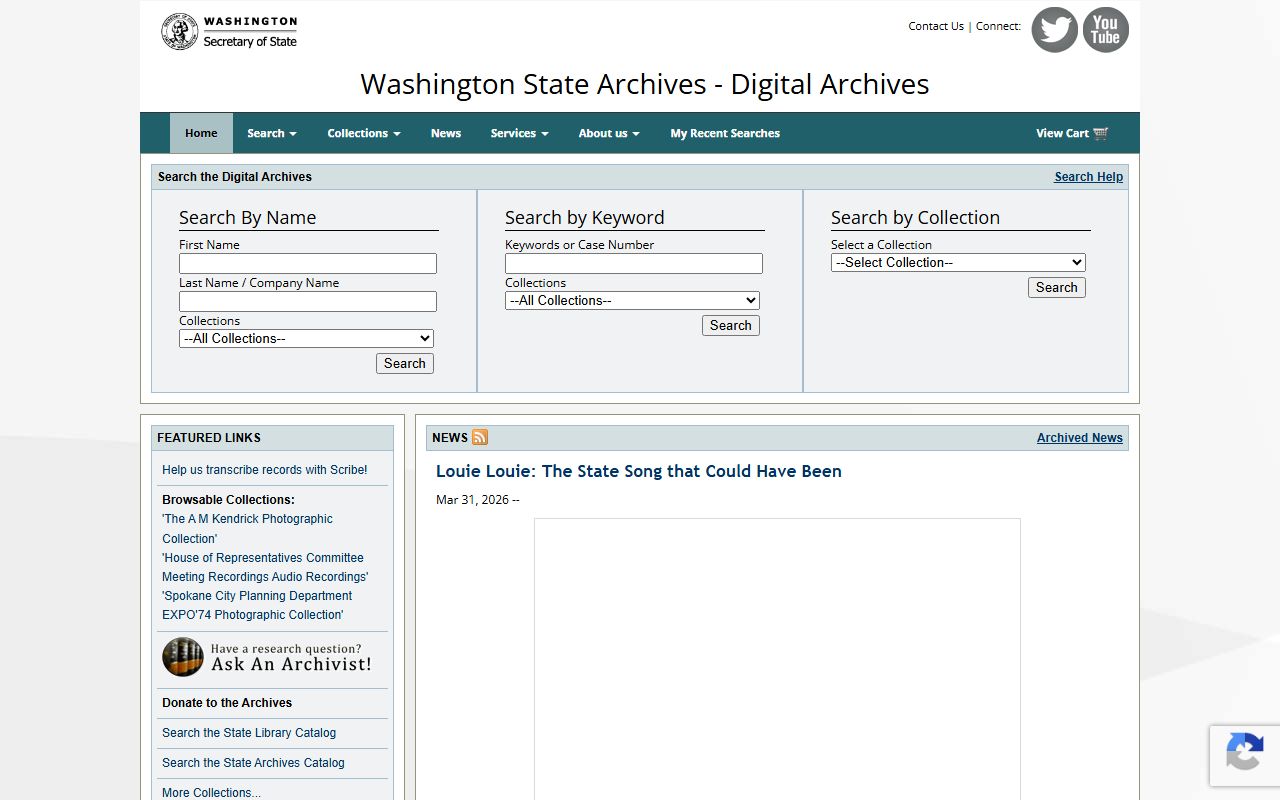Open Search the State Library Catalog
Viewport: 1280px width, 800px height.
249,733
